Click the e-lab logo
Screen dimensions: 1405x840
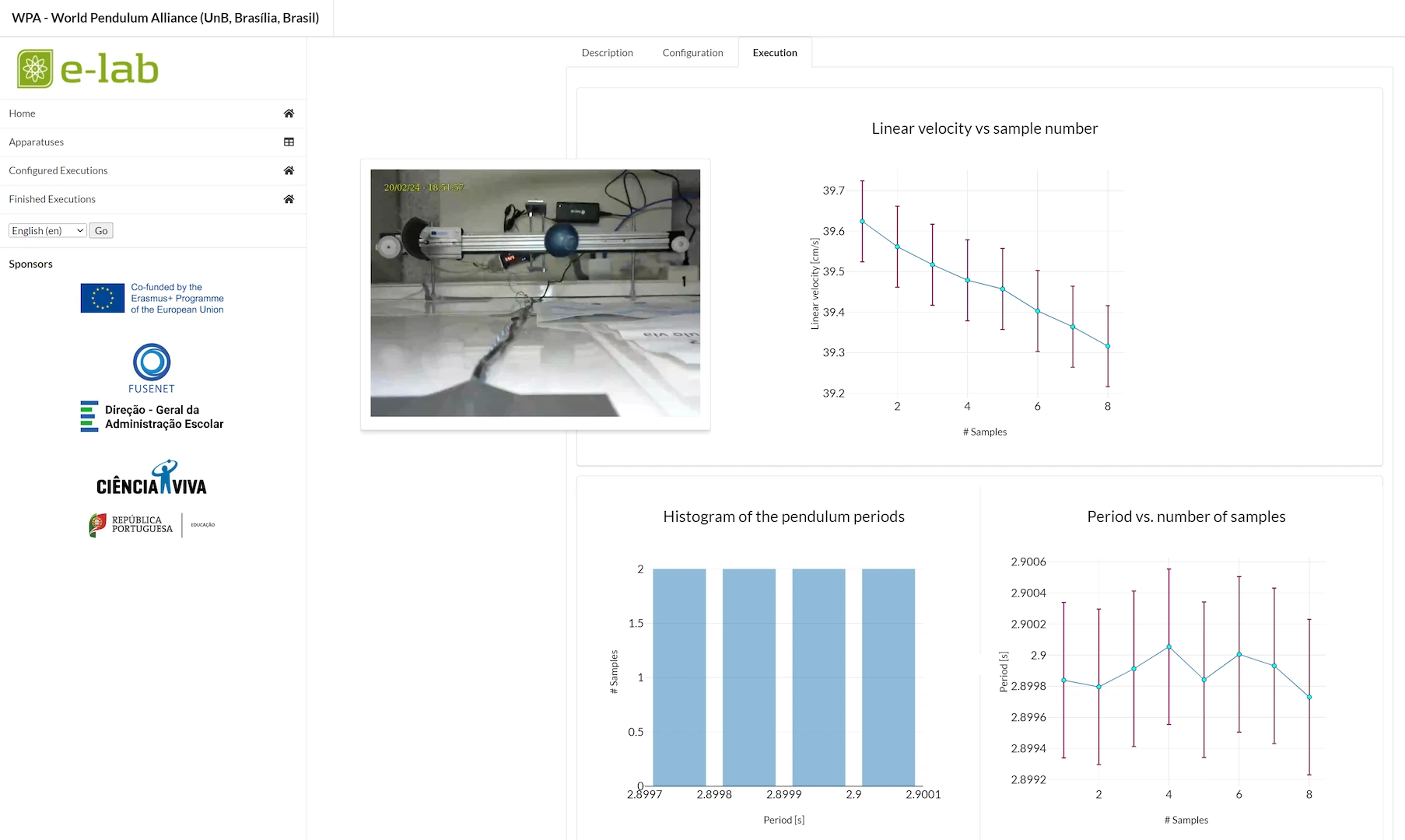click(x=88, y=69)
